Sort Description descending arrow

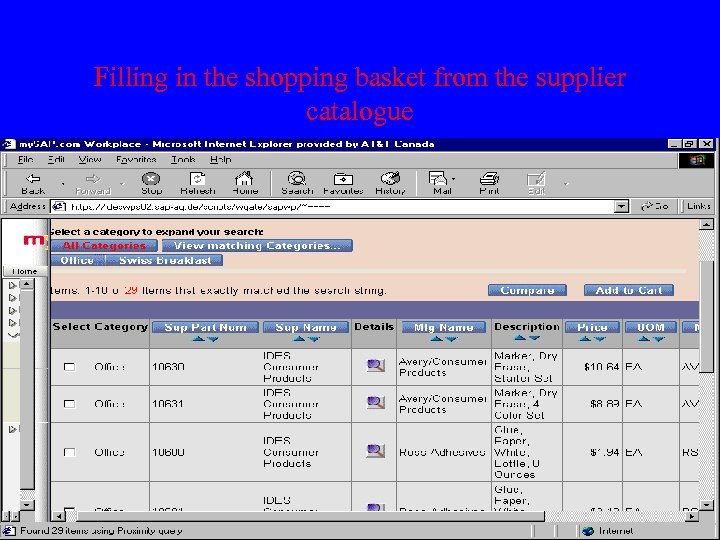coord(534,338)
